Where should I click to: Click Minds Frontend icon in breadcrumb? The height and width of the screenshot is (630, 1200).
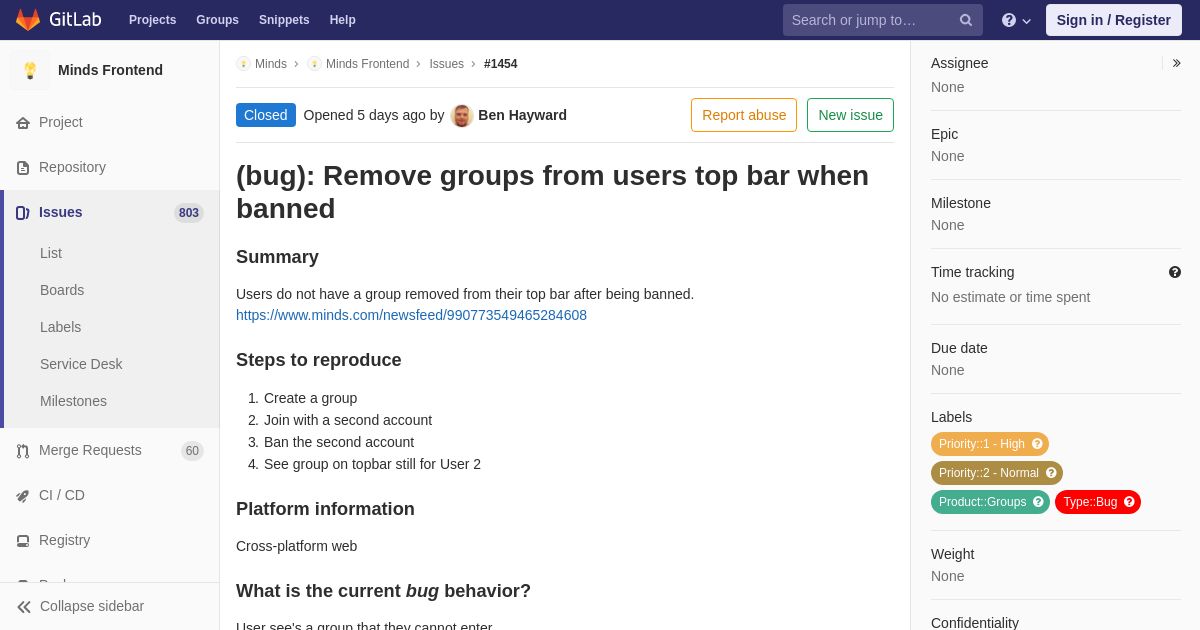click(314, 64)
